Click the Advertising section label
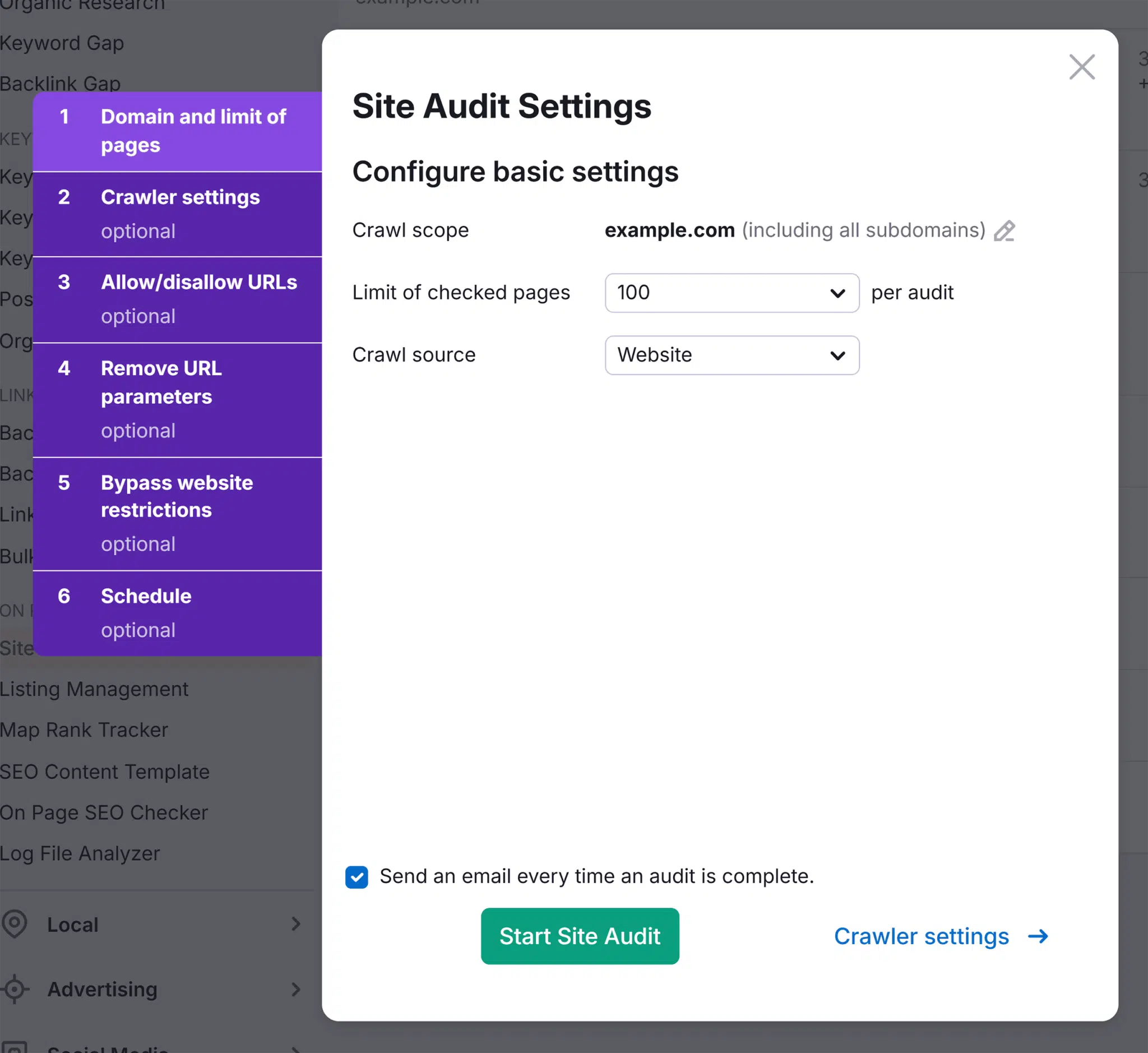This screenshot has width=1148, height=1053. (103, 990)
